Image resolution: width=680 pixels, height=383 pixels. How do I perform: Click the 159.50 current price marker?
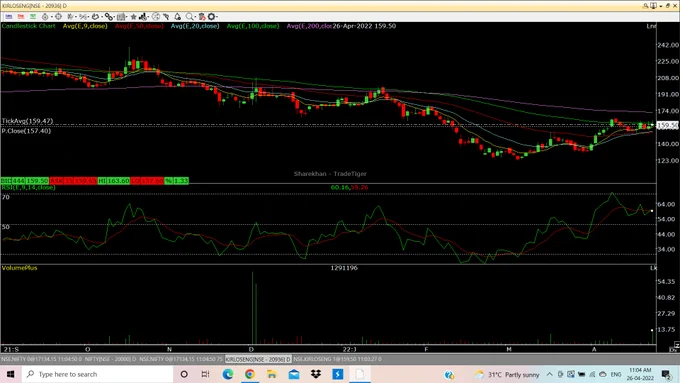click(x=667, y=125)
